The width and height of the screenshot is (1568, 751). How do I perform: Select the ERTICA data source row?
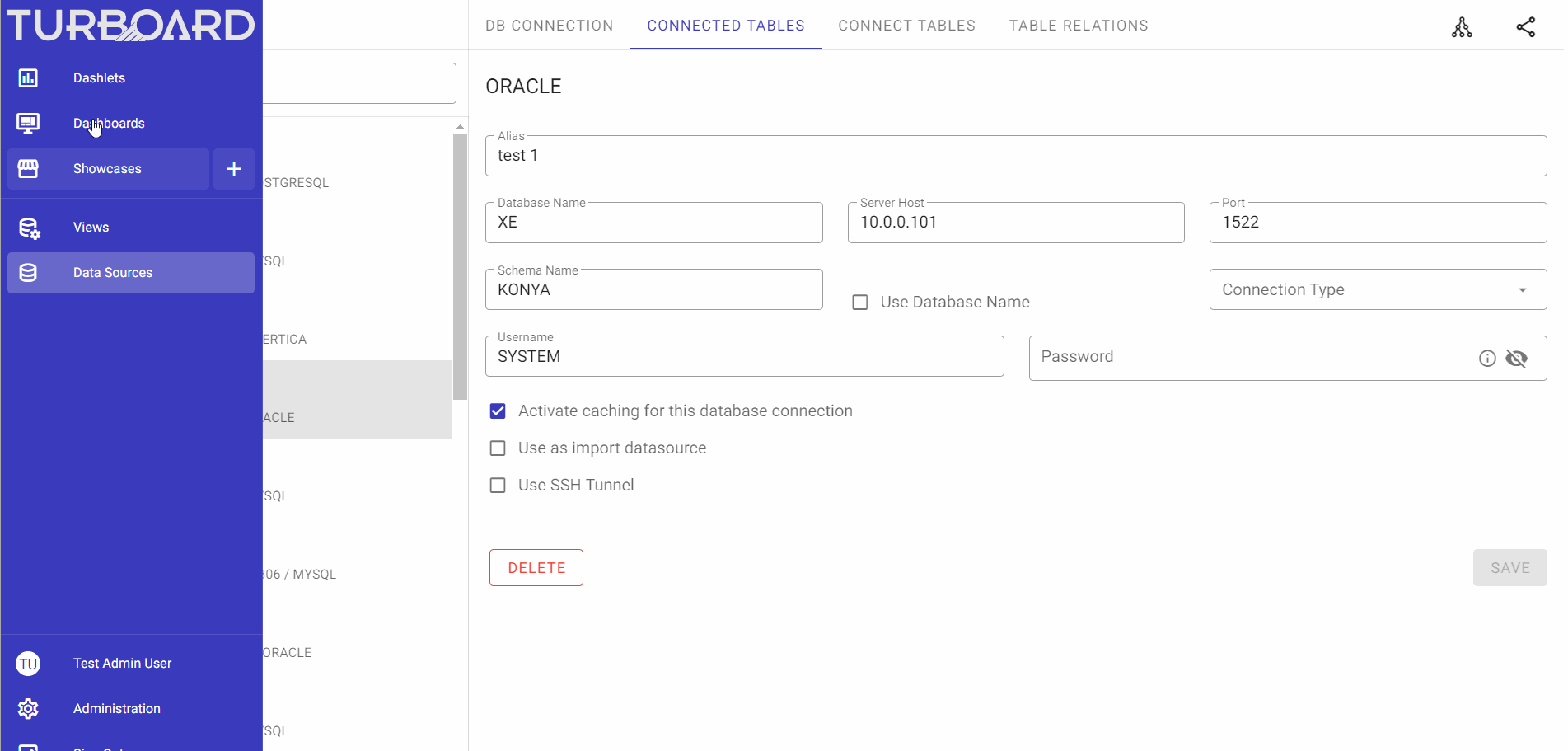click(357, 322)
